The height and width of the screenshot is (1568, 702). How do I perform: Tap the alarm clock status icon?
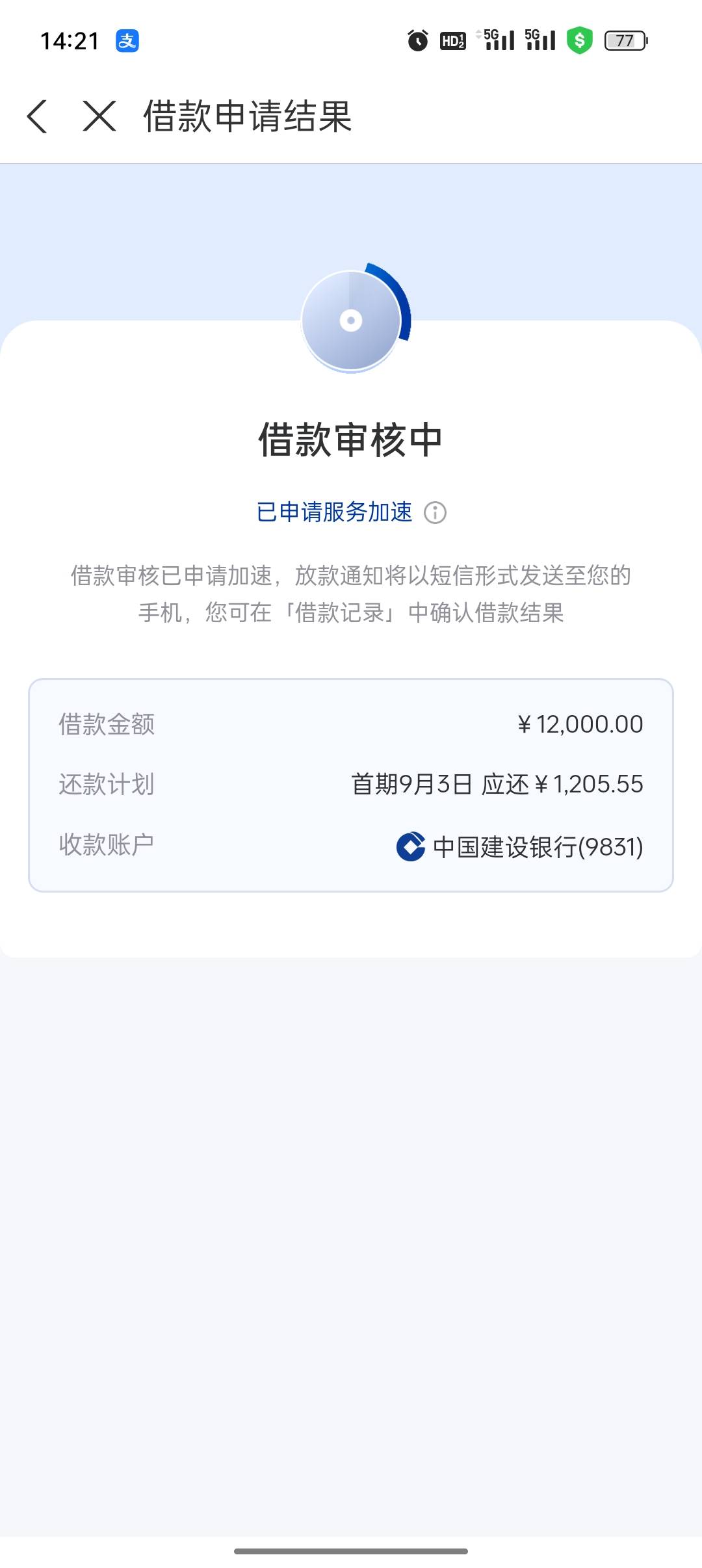point(418,40)
